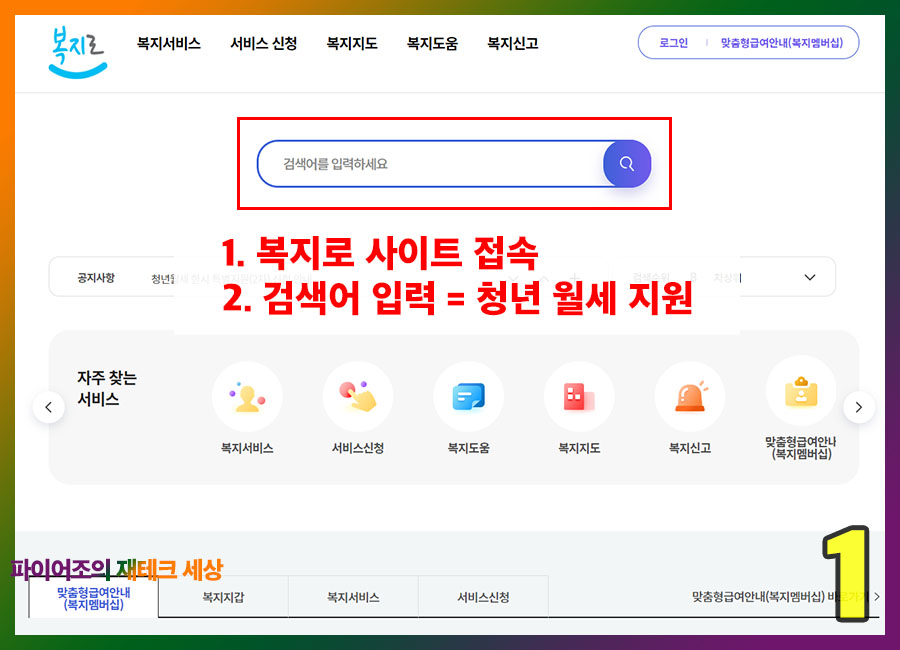Screen dimensions: 900x650
Task: Click the 로그인 link
Action: [x=673, y=42]
